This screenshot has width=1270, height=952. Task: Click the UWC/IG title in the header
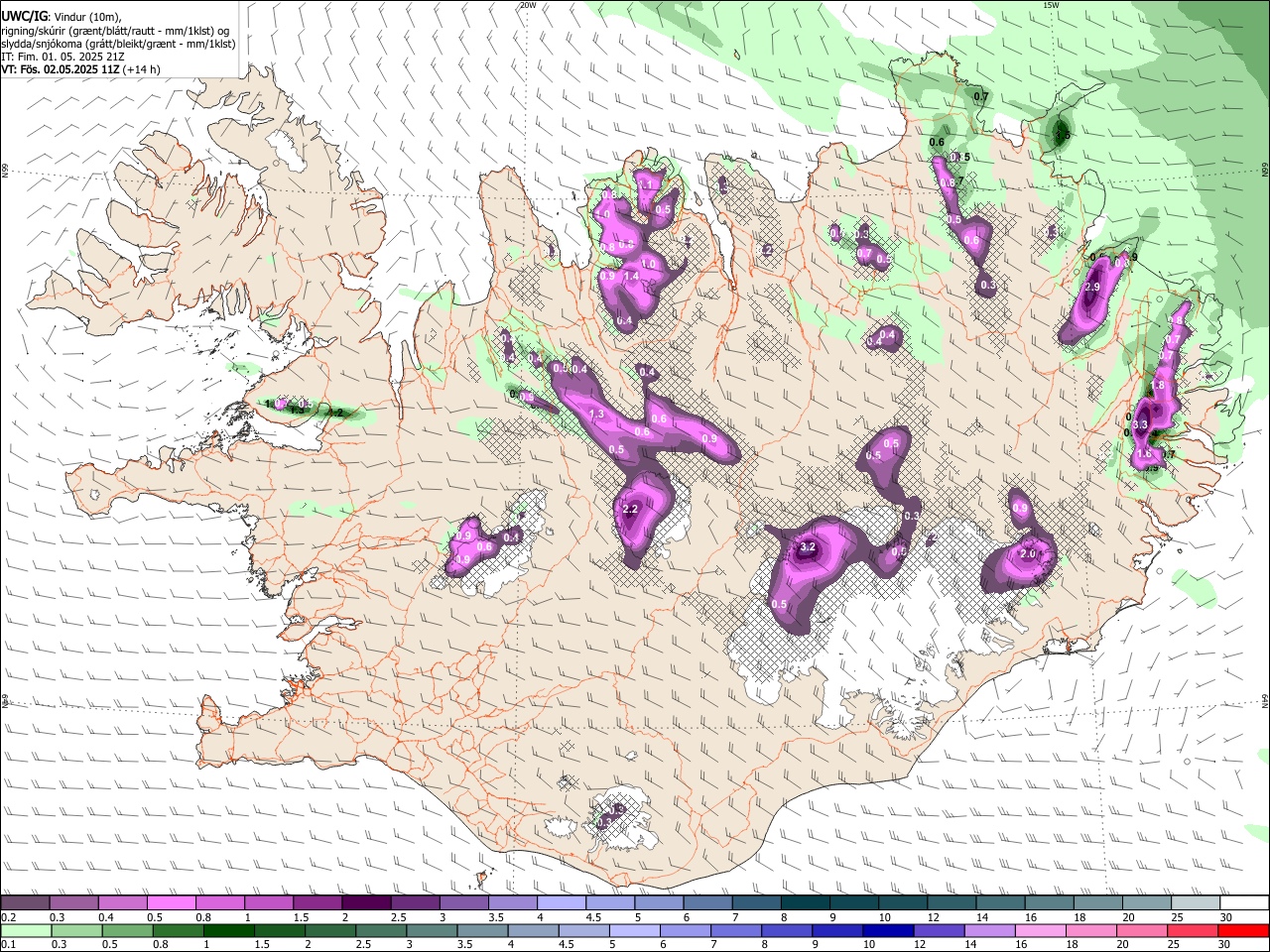25,17
